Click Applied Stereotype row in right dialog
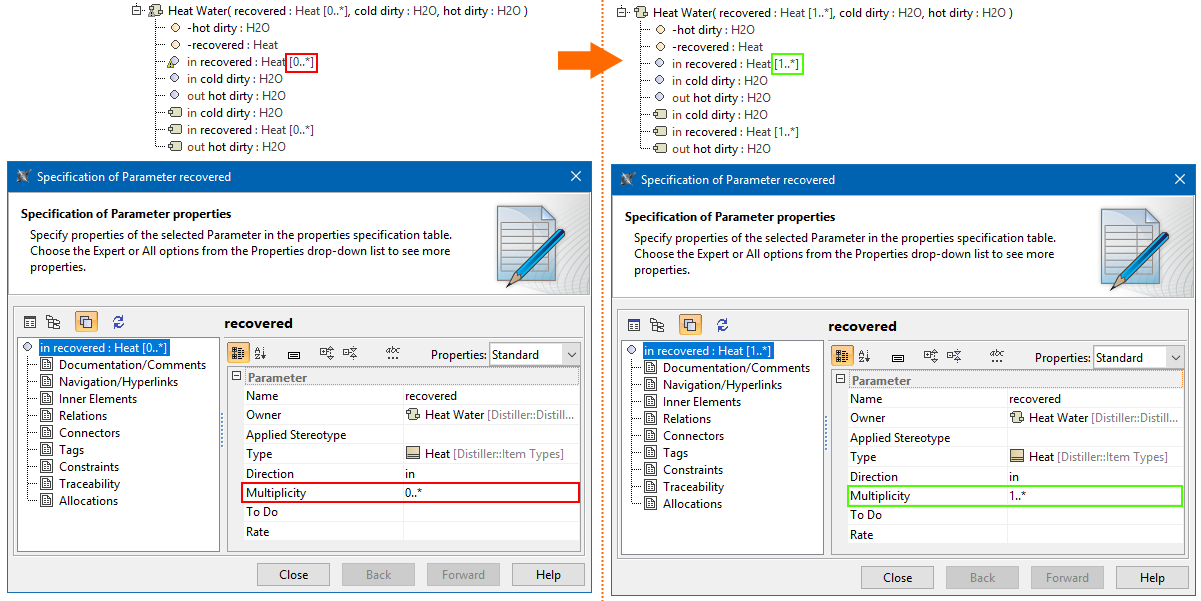 [x=1015, y=438]
